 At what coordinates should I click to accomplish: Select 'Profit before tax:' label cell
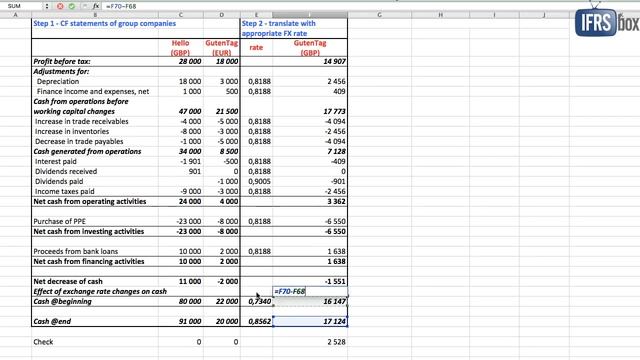point(95,62)
